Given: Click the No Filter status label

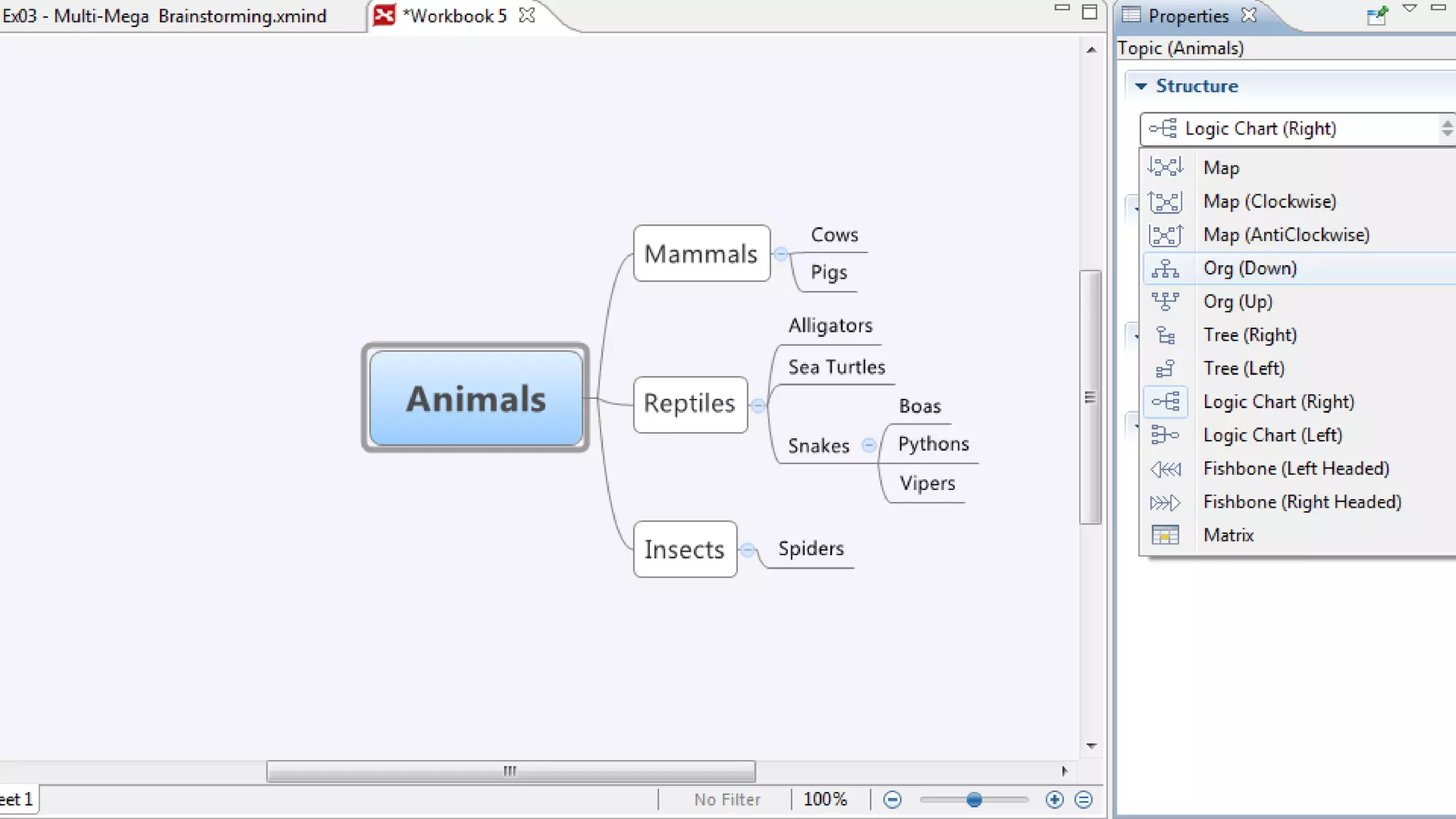Looking at the screenshot, I should [727, 800].
